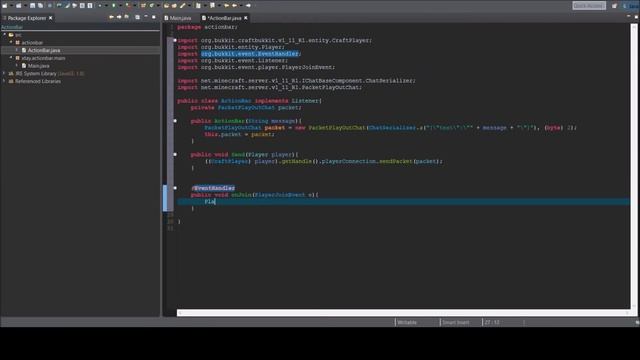Fold the import statements block
The image size is (640, 360).
tap(175, 40)
